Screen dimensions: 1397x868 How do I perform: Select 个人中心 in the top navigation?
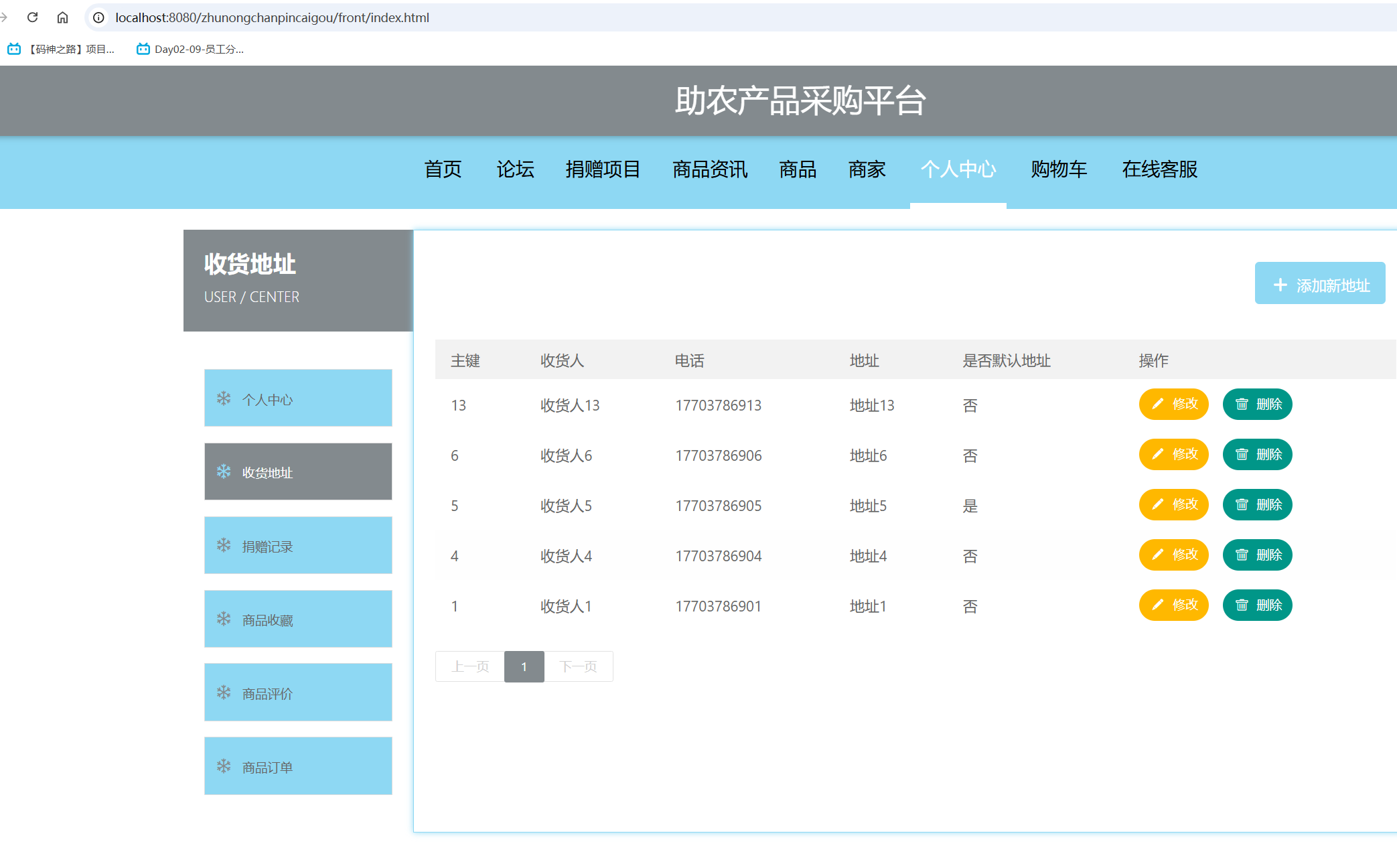click(x=958, y=169)
